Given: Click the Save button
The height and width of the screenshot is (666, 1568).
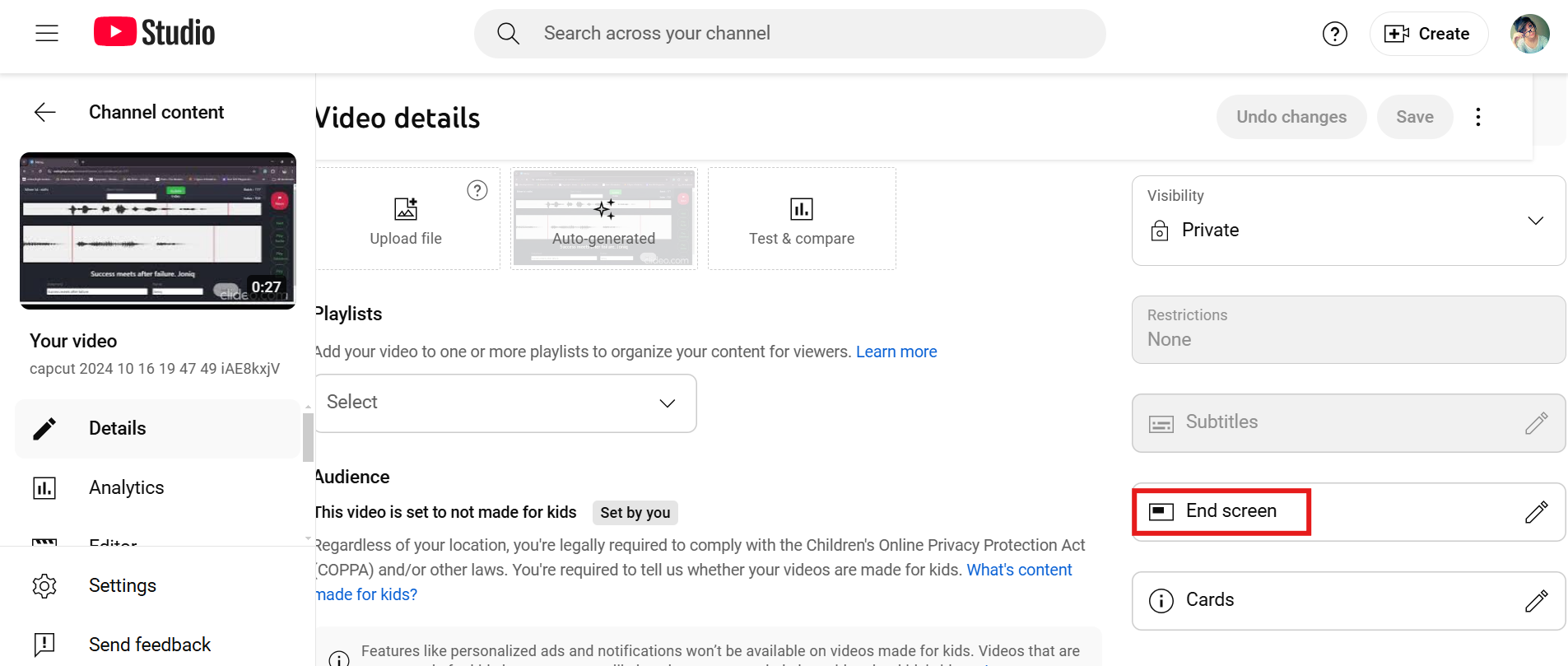Looking at the screenshot, I should [1414, 117].
